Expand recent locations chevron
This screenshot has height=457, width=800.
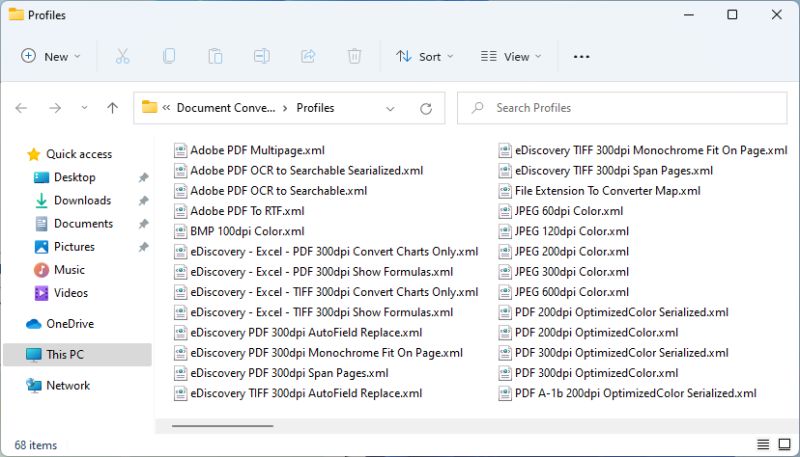point(84,108)
